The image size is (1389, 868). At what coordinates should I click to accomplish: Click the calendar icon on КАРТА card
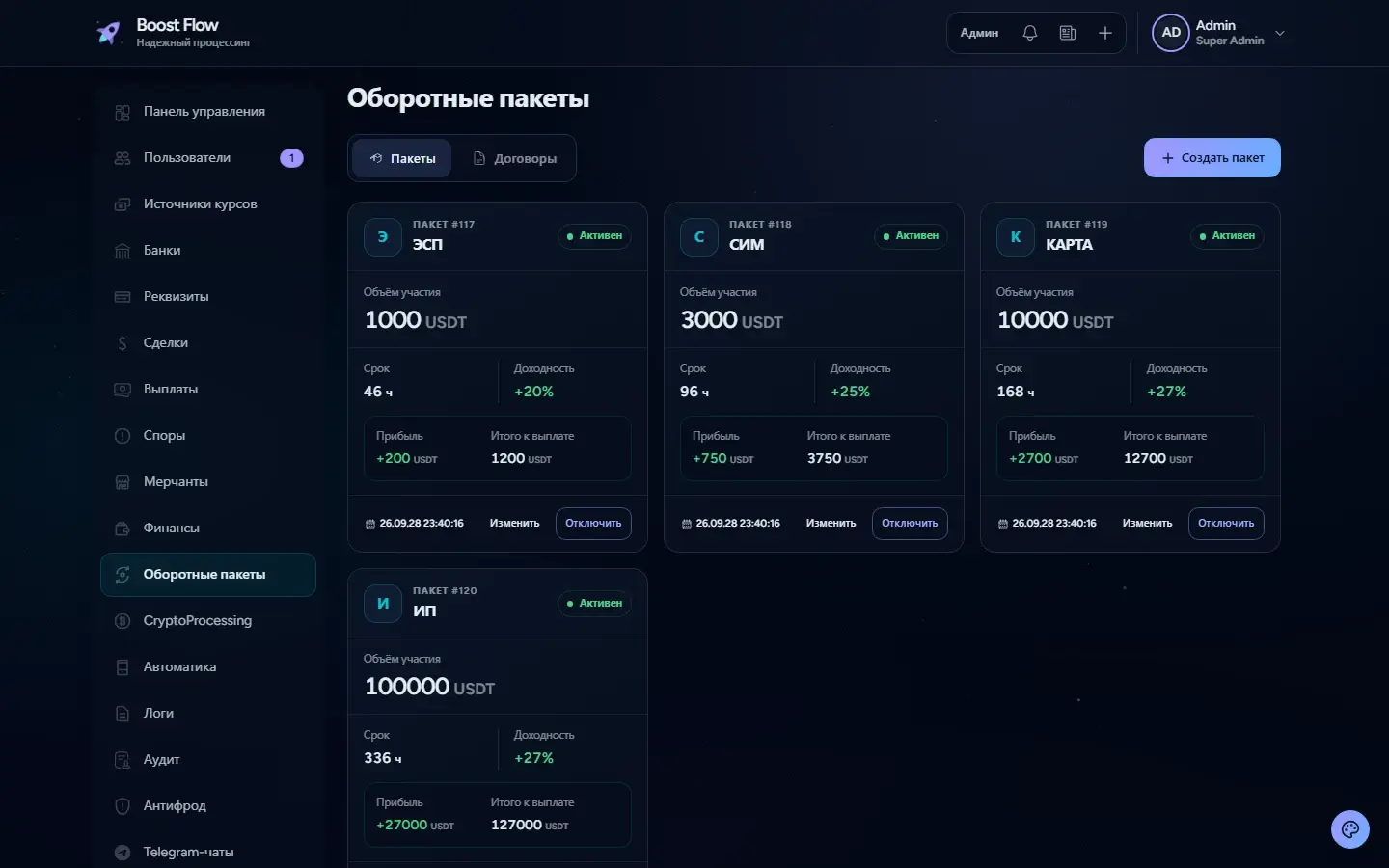(1003, 524)
